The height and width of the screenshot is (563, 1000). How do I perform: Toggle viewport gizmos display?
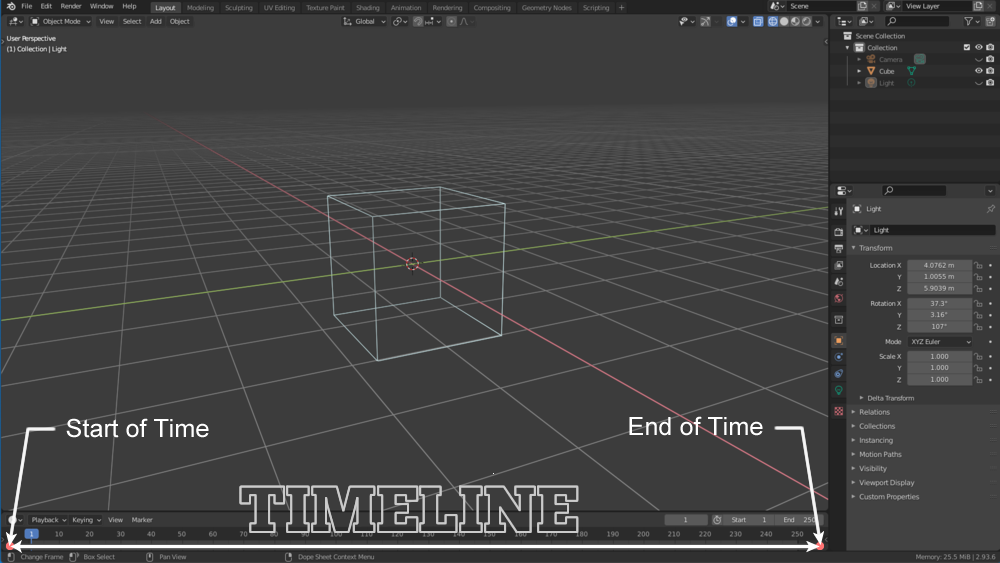[x=705, y=22]
